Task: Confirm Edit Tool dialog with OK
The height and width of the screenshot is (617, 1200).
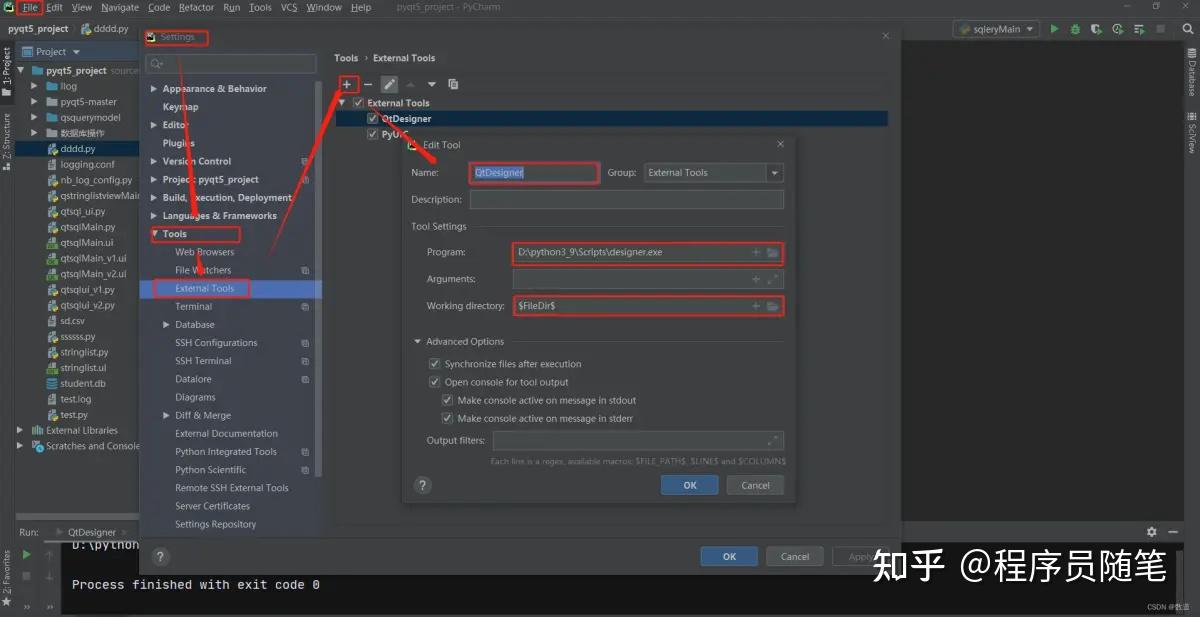Action: tap(689, 485)
